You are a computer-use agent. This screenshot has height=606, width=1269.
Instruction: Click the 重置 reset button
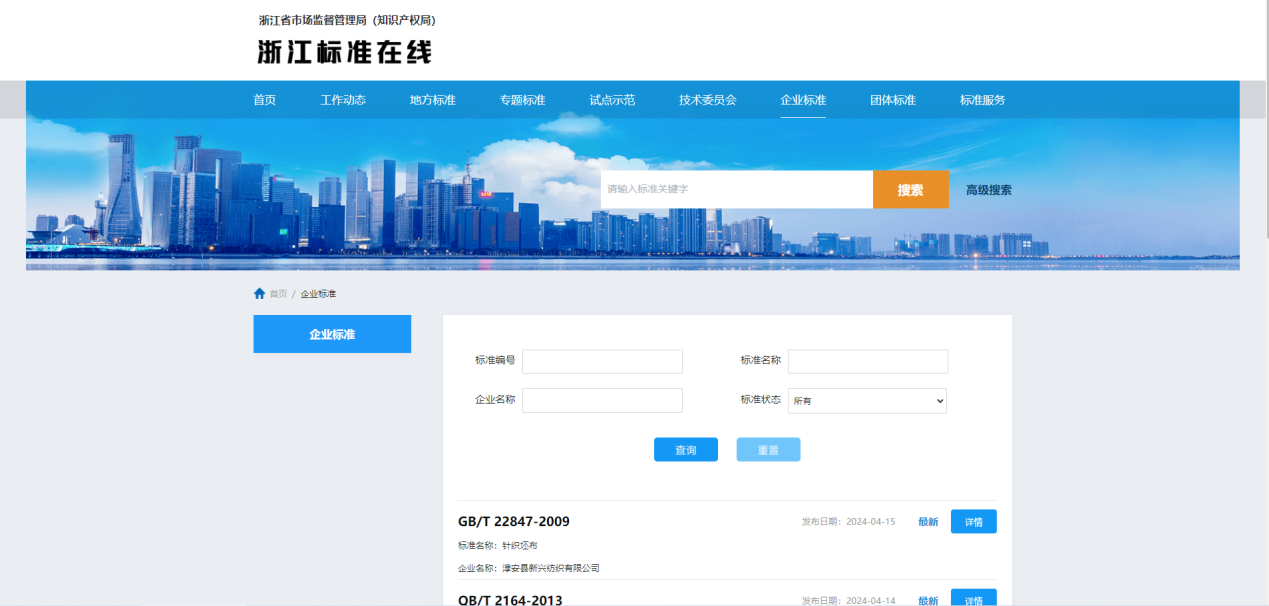coord(768,450)
